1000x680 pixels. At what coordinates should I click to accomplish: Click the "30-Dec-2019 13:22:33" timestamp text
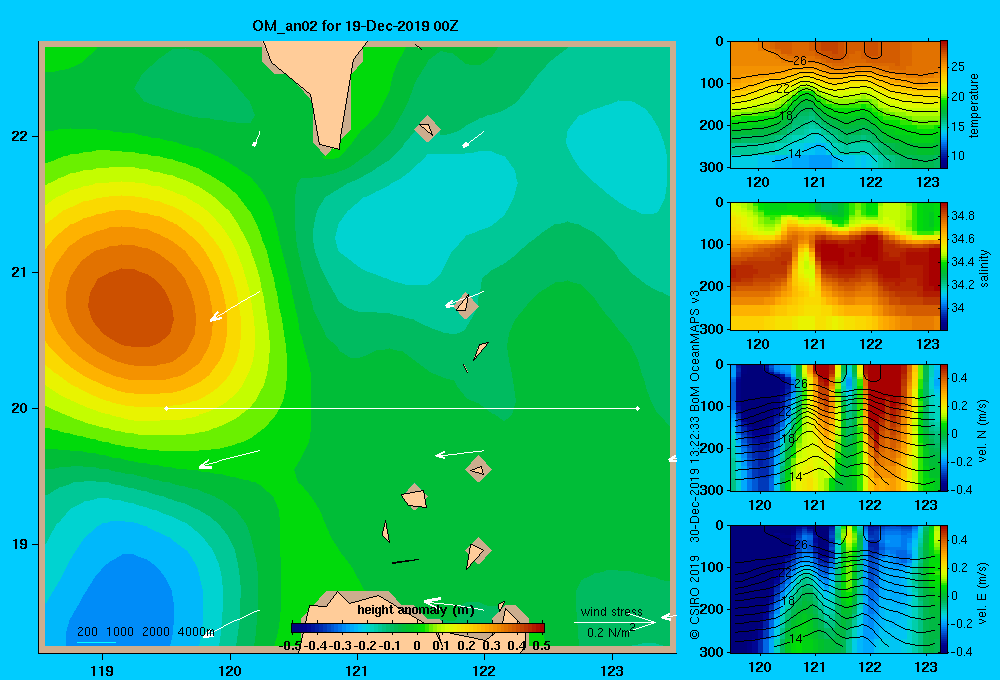coord(695,479)
